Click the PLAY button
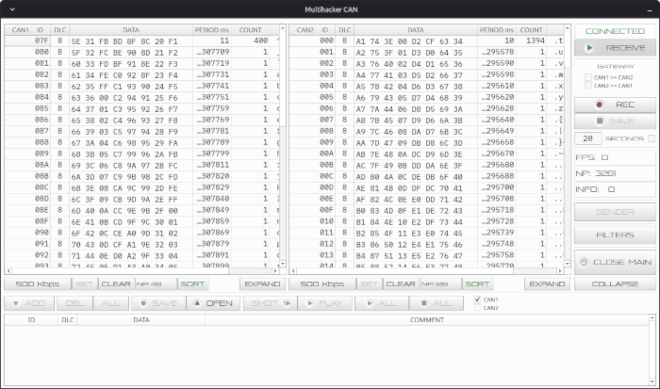 pos(325,303)
